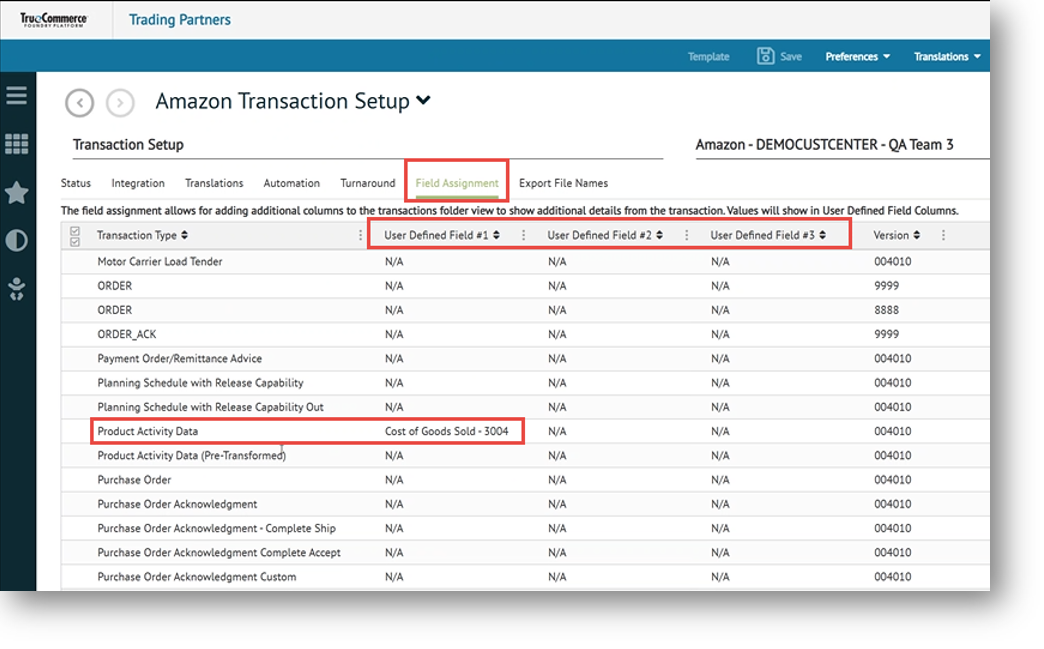This screenshot has height=649, width=1044.
Task: Open the Export File Names tab
Action: (x=563, y=183)
